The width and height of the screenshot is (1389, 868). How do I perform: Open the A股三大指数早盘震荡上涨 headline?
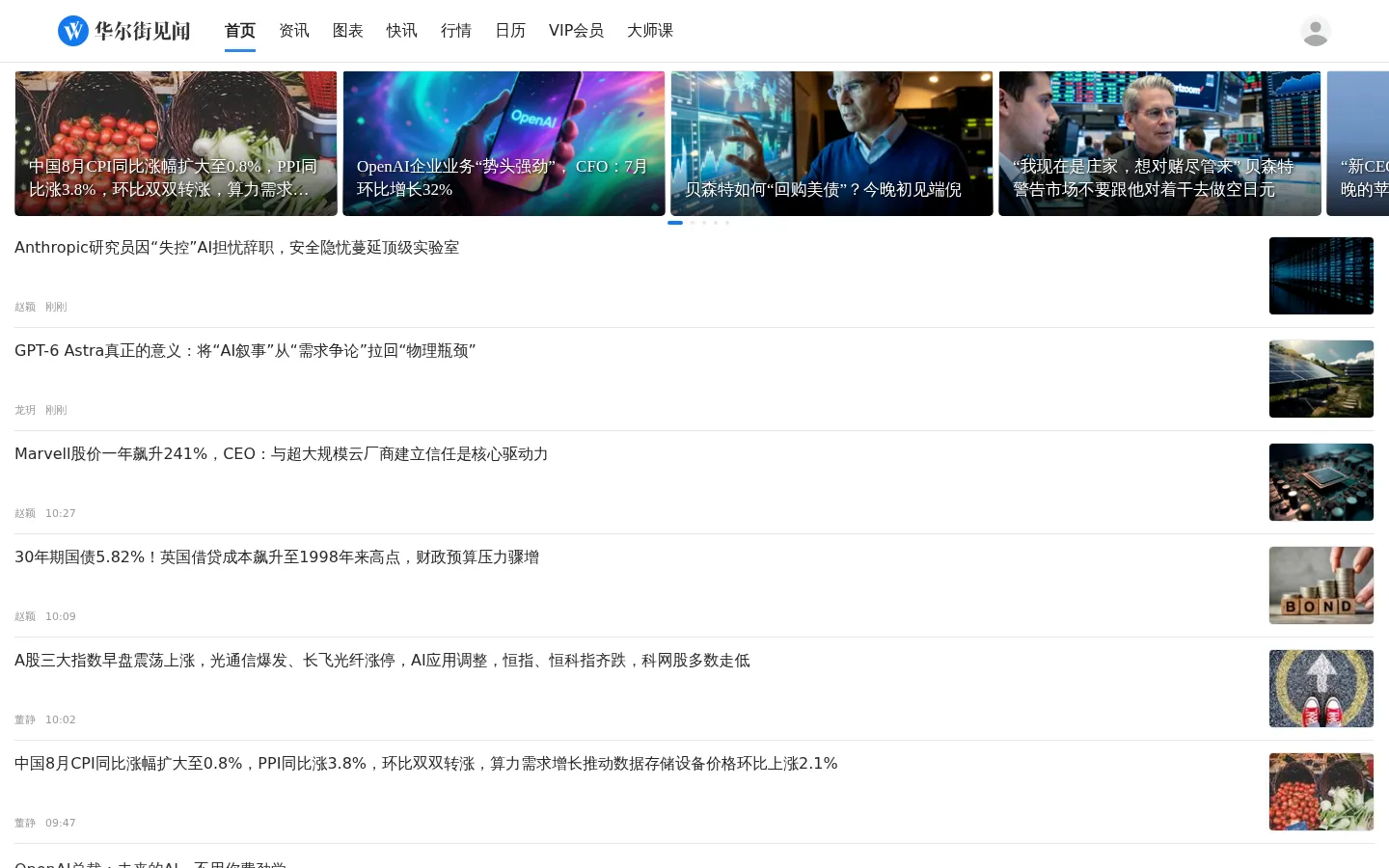click(x=382, y=661)
